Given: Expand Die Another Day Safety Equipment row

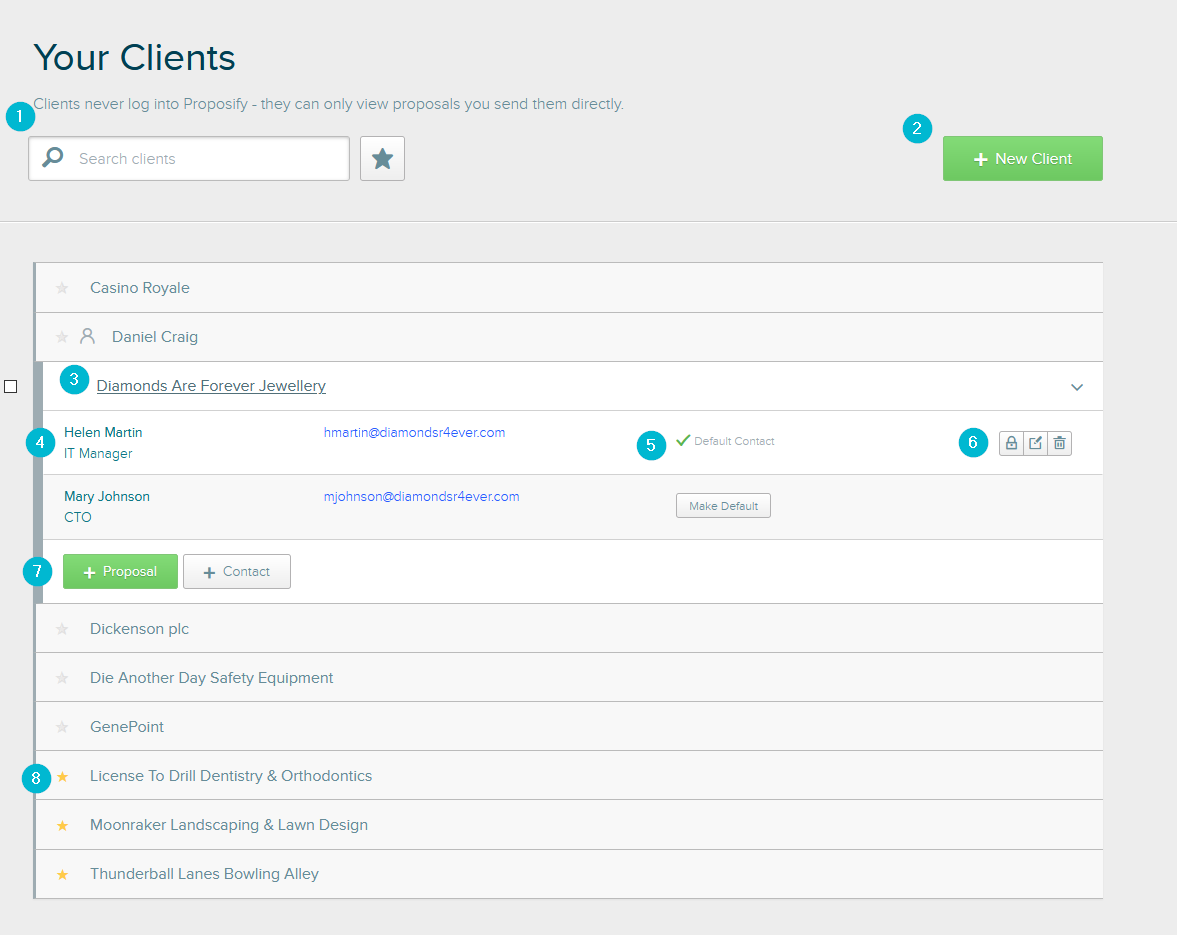Looking at the screenshot, I should click(569, 678).
